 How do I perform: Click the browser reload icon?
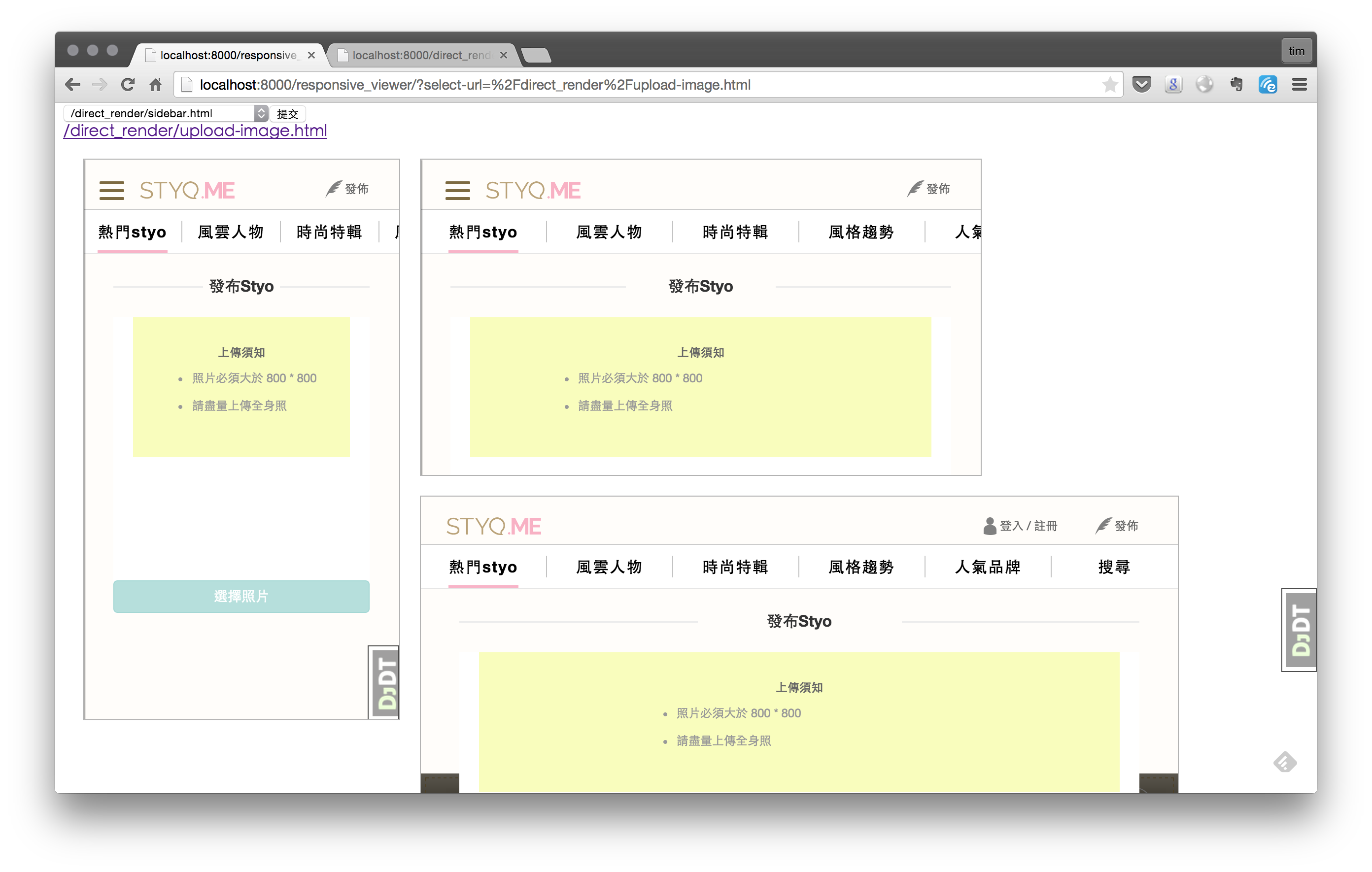coord(128,85)
